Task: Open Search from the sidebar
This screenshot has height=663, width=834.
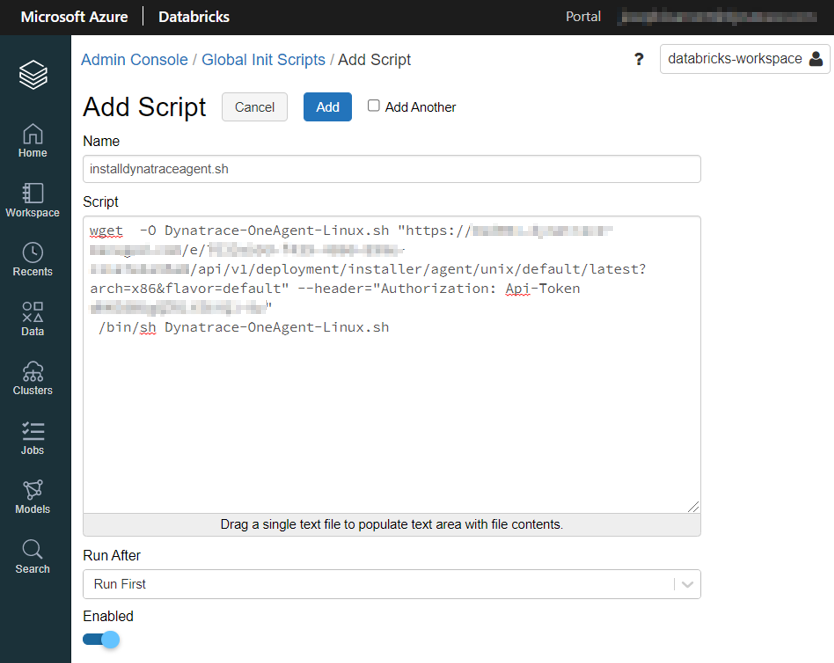Action: 33,556
